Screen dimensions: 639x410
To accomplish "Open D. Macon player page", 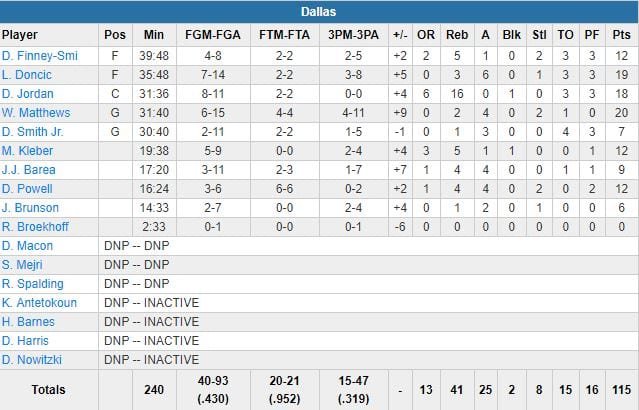I will (28, 246).
